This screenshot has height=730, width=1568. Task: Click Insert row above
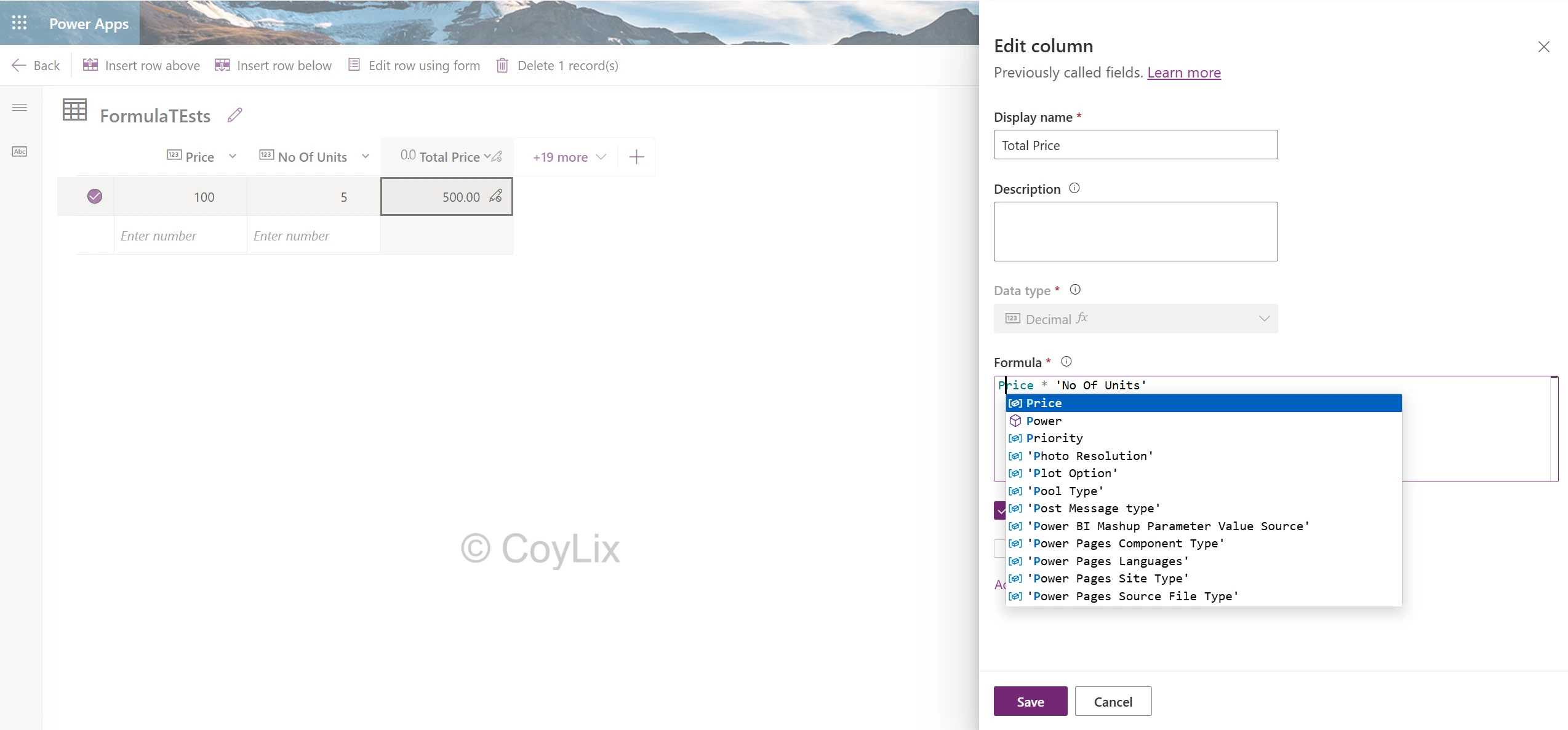[x=142, y=65]
